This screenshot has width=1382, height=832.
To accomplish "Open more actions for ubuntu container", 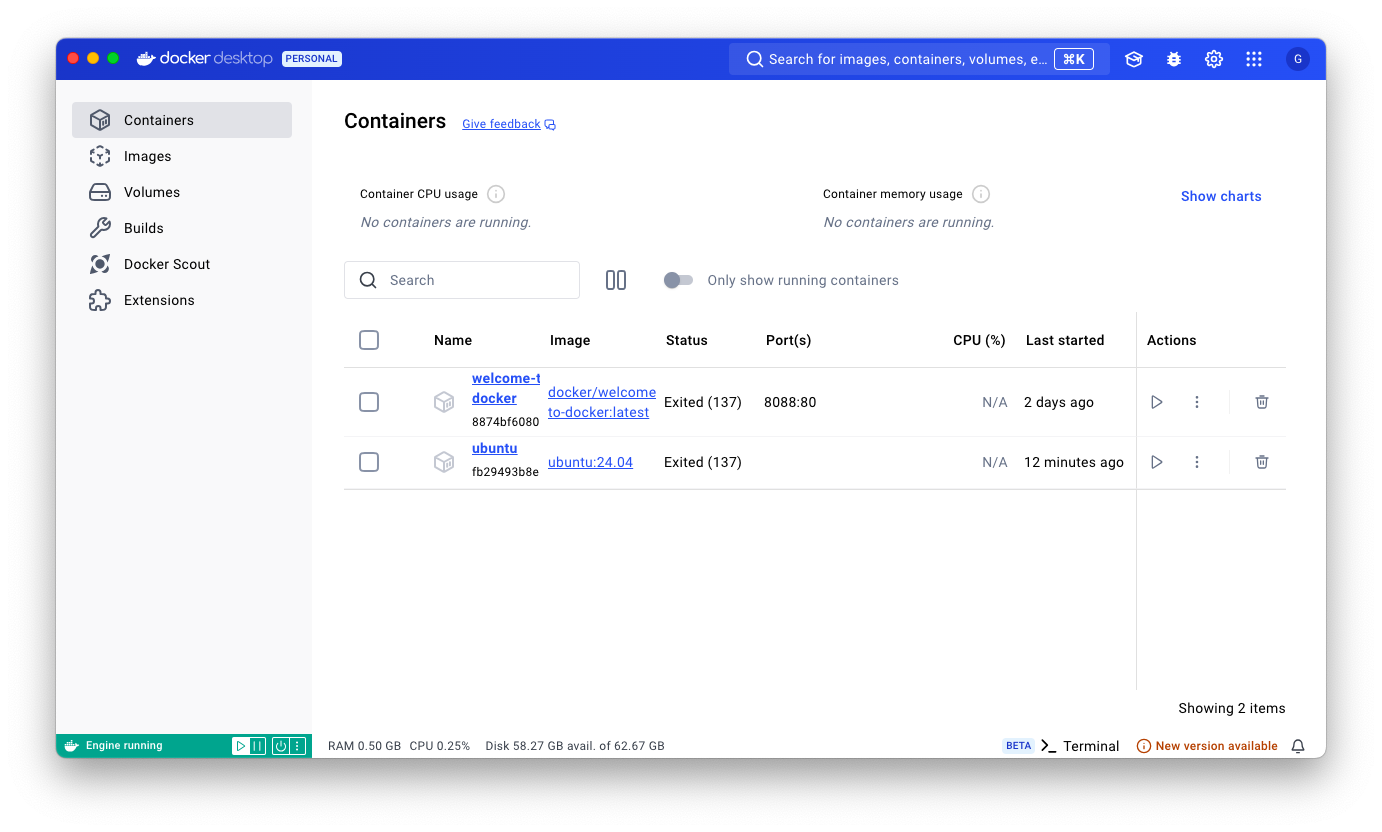I will [1197, 462].
